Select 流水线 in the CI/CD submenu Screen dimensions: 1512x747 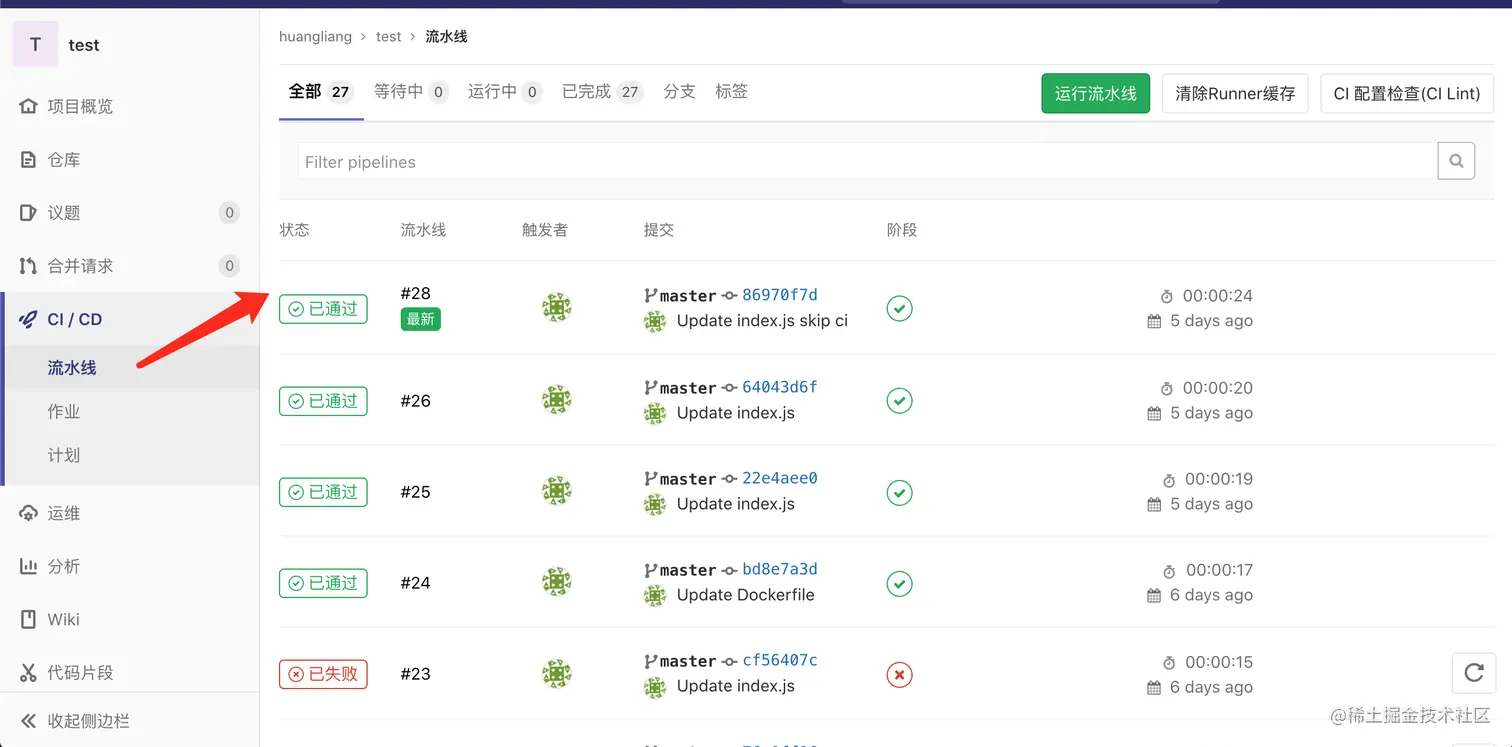click(72, 368)
